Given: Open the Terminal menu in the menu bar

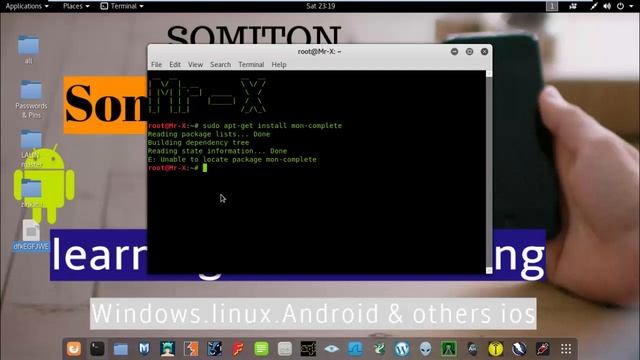Looking at the screenshot, I should (x=251, y=64).
